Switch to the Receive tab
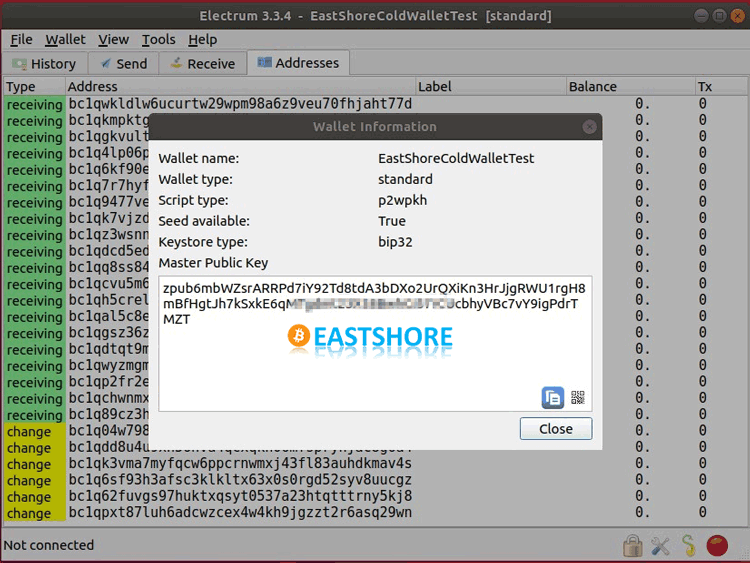 (203, 64)
